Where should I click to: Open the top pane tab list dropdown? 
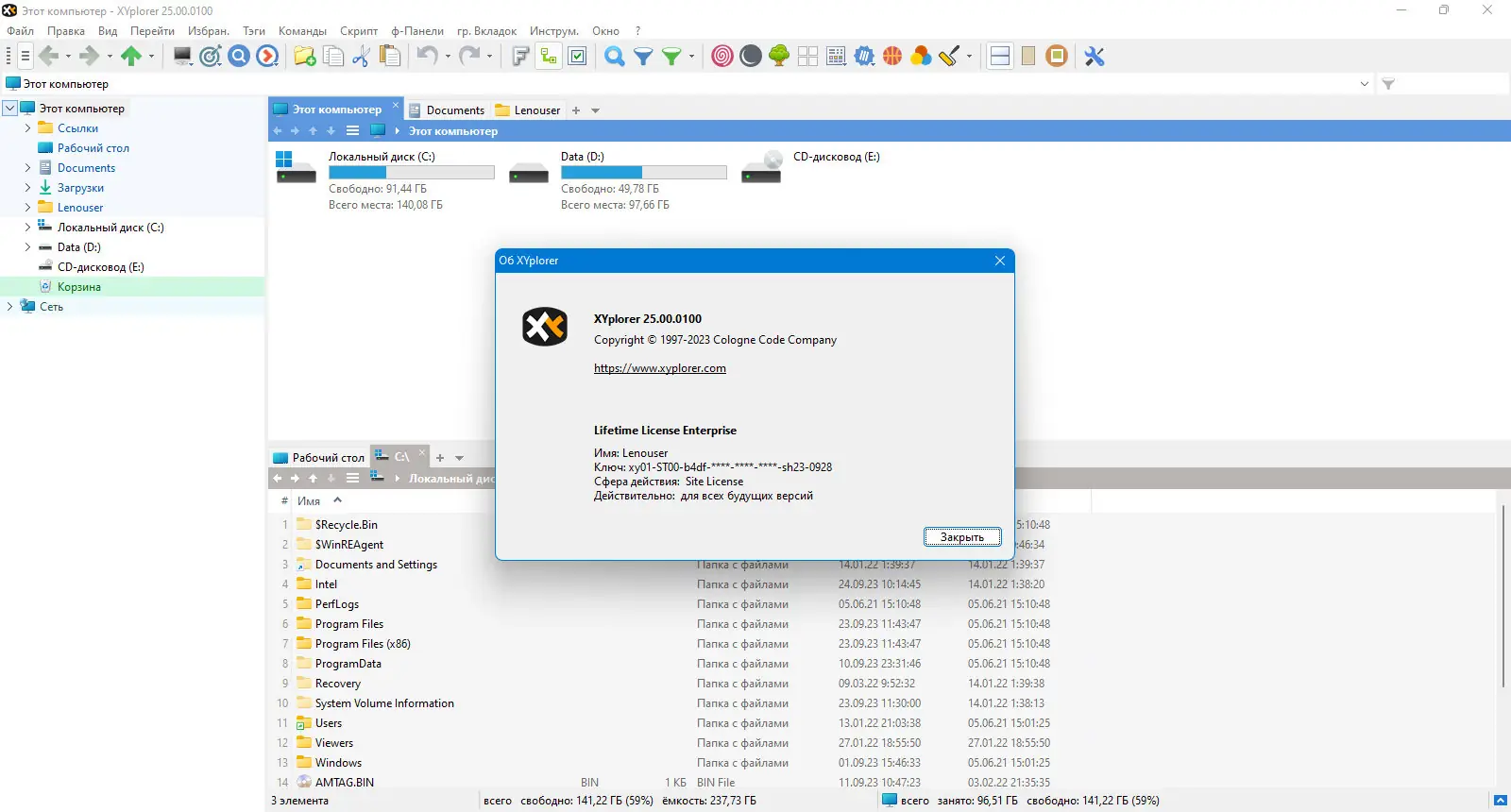595,110
